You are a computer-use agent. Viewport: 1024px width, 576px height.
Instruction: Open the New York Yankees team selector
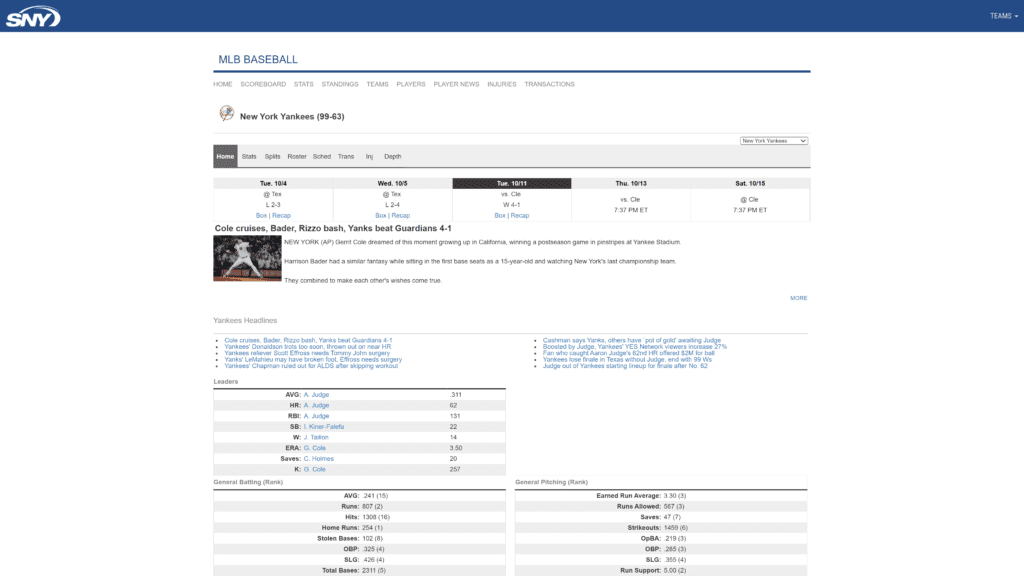tap(774, 140)
